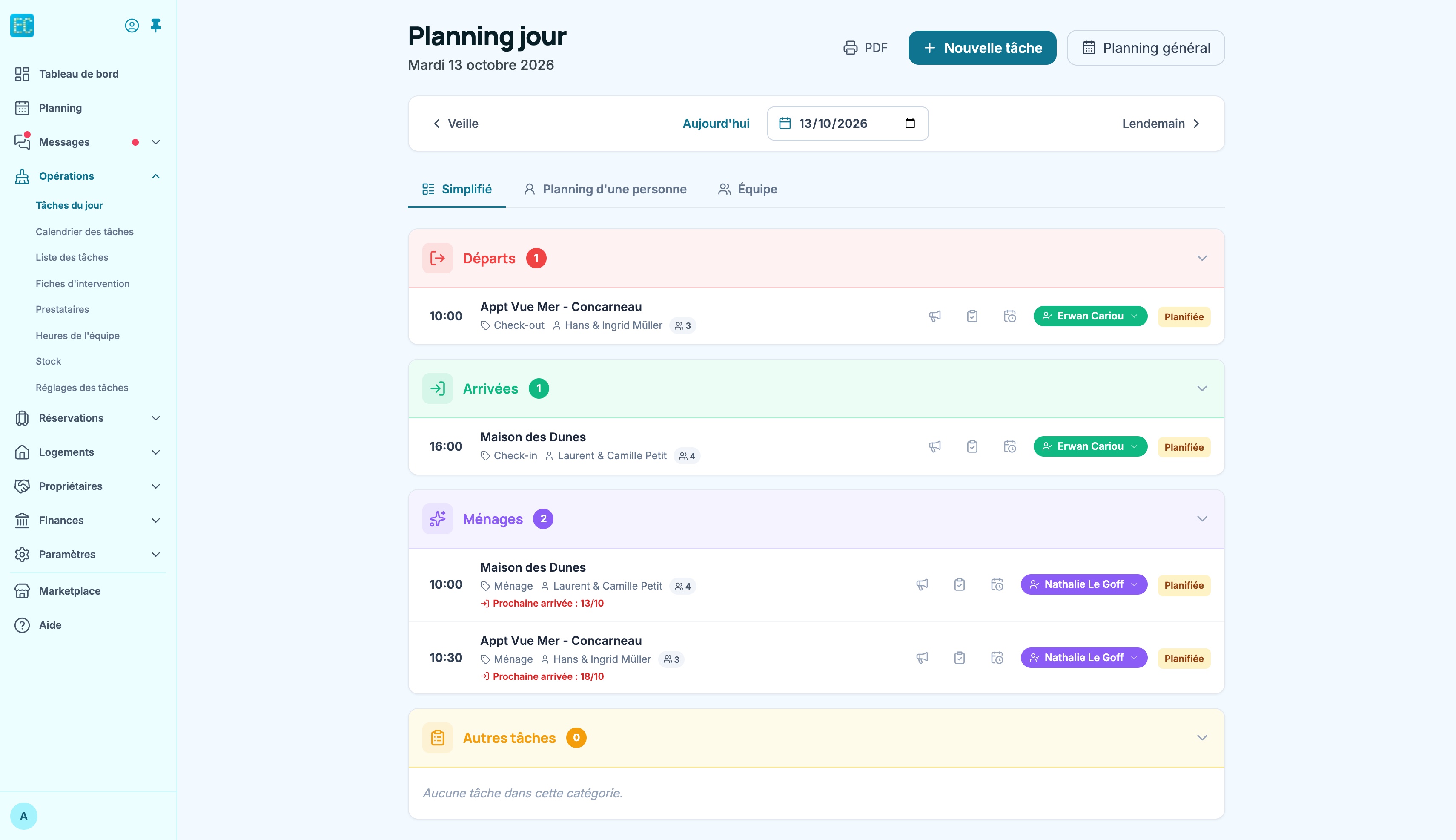1456x840 pixels.
Task: Open the Erwan Cariou assignee dropdown on the check-out task
Action: [1090, 316]
